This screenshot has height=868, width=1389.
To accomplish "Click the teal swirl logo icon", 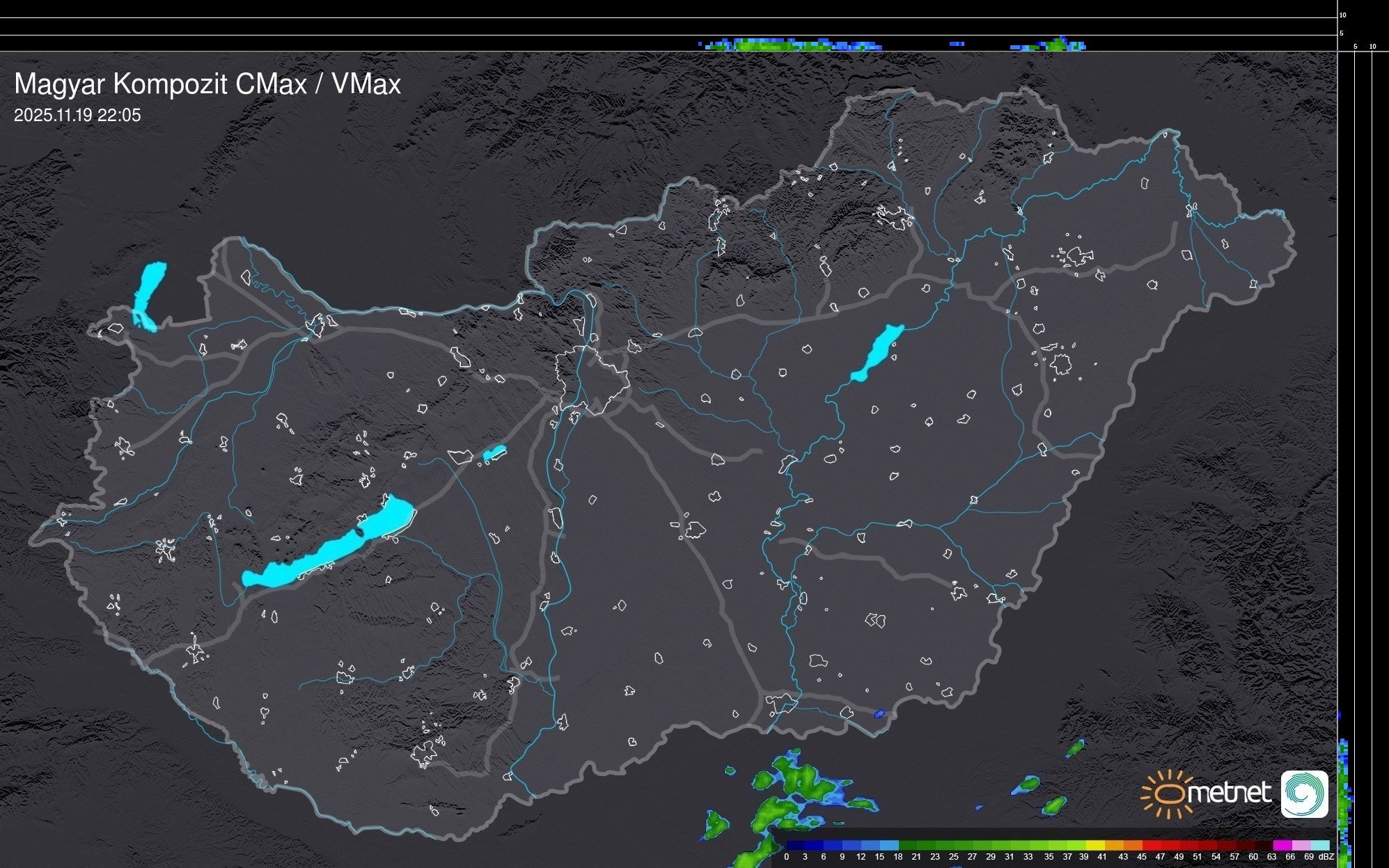I will coord(1304,794).
